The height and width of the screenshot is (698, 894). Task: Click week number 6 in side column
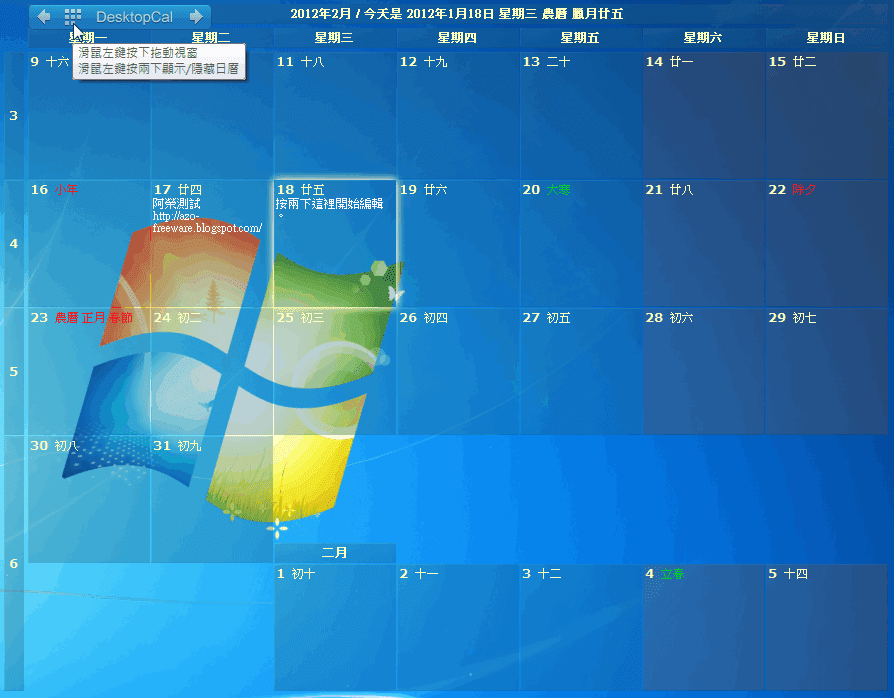(14, 563)
